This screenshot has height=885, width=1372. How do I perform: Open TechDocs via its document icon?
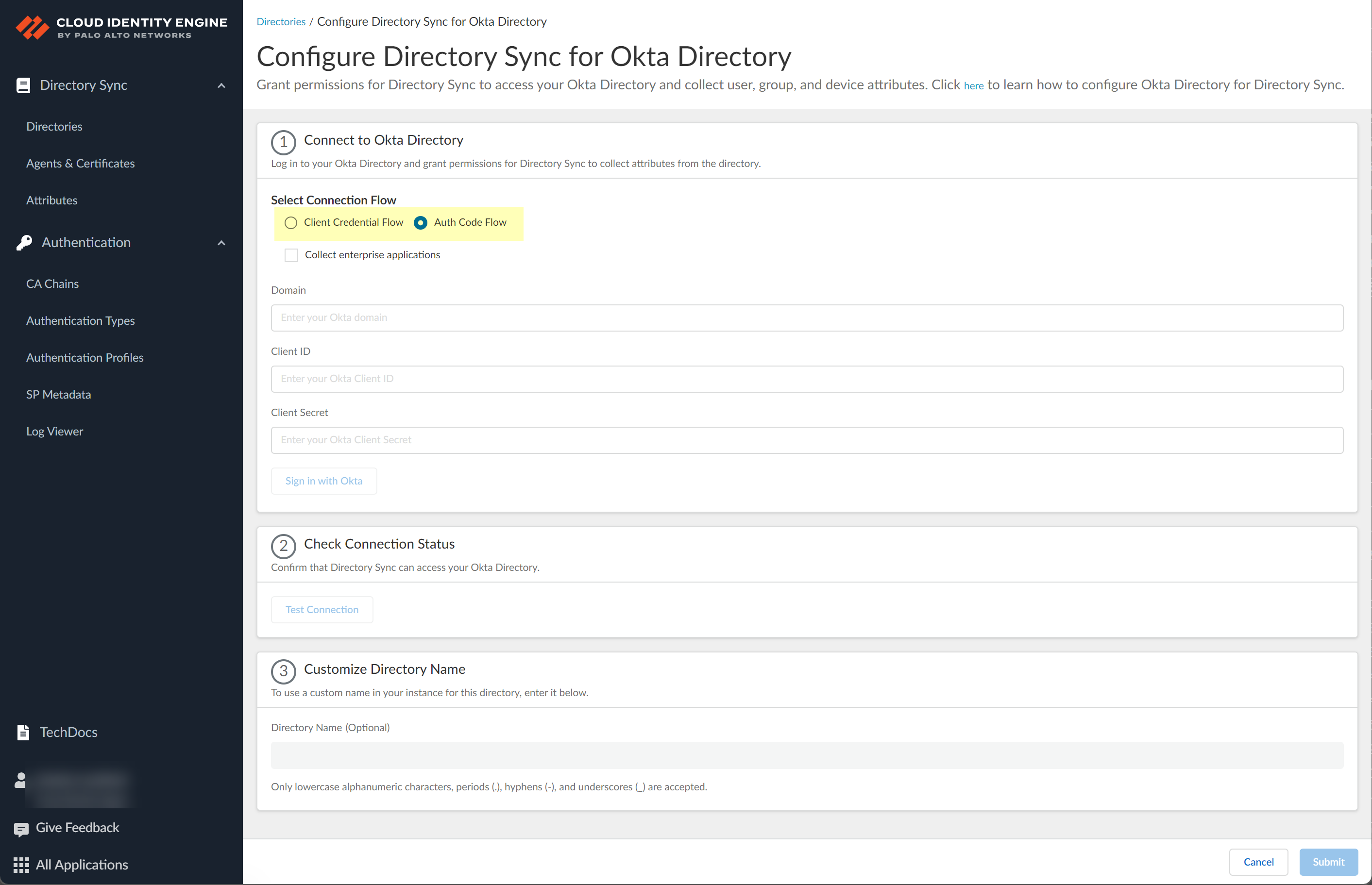[x=23, y=732]
